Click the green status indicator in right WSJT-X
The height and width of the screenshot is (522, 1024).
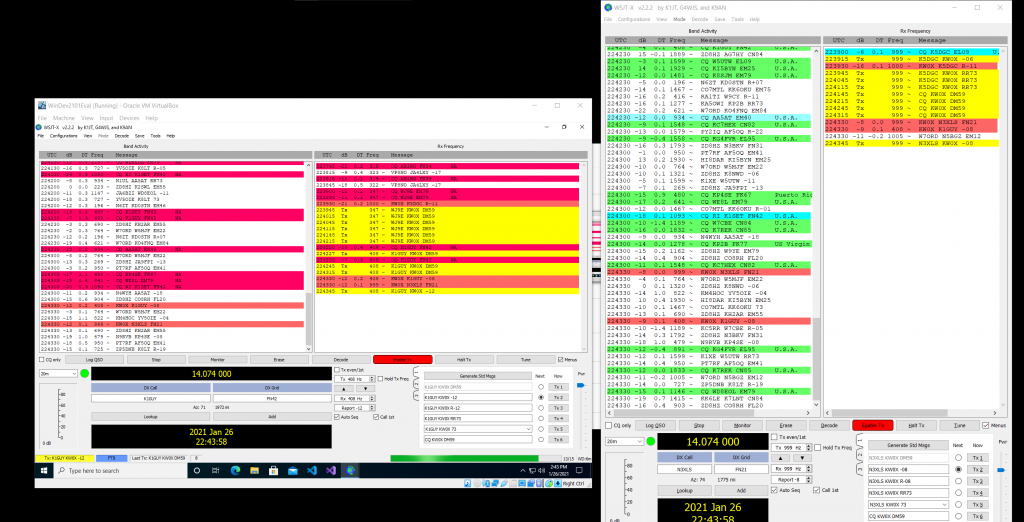(x=651, y=442)
